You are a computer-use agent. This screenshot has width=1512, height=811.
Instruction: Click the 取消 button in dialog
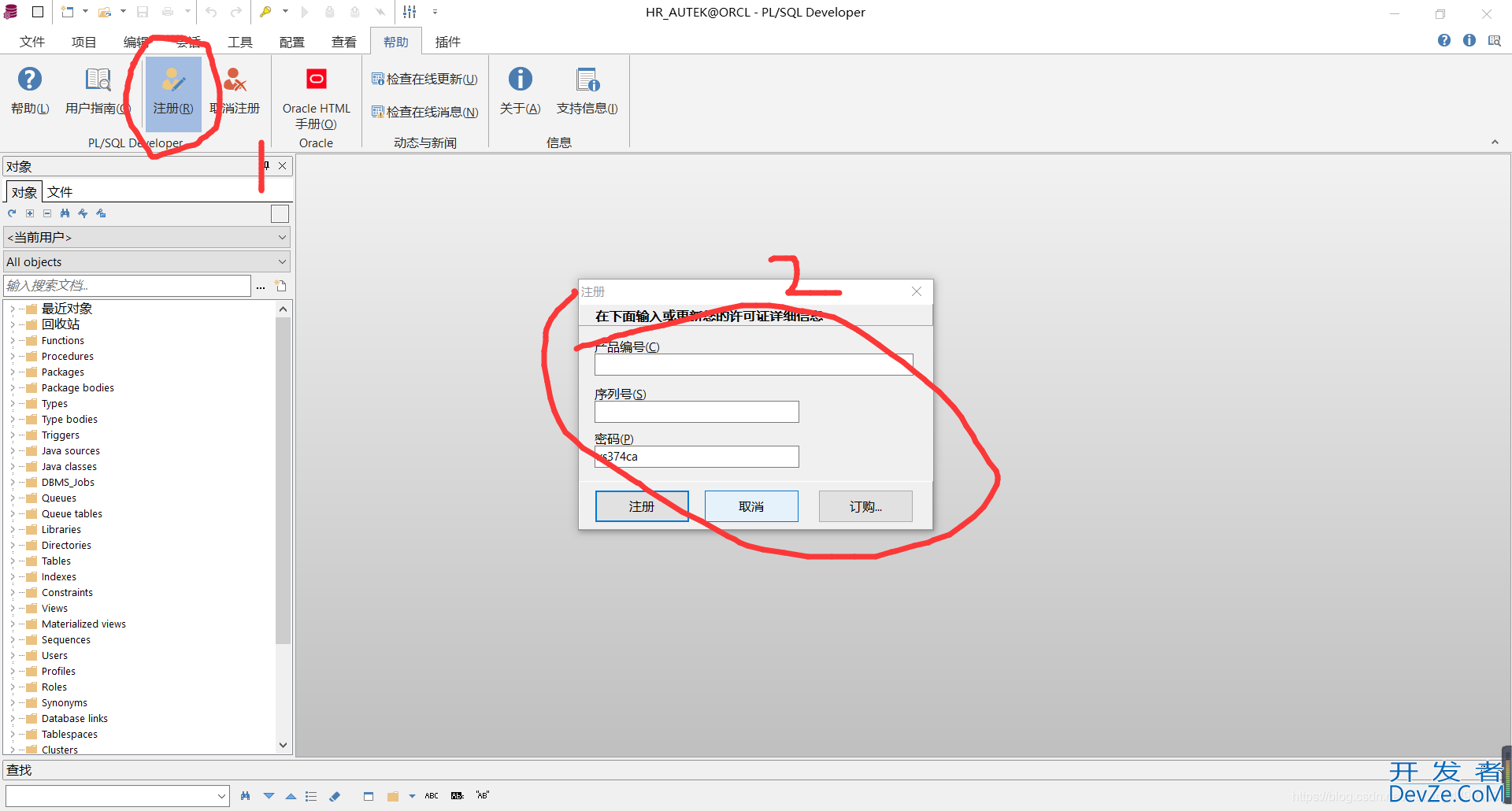pos(751,506)
